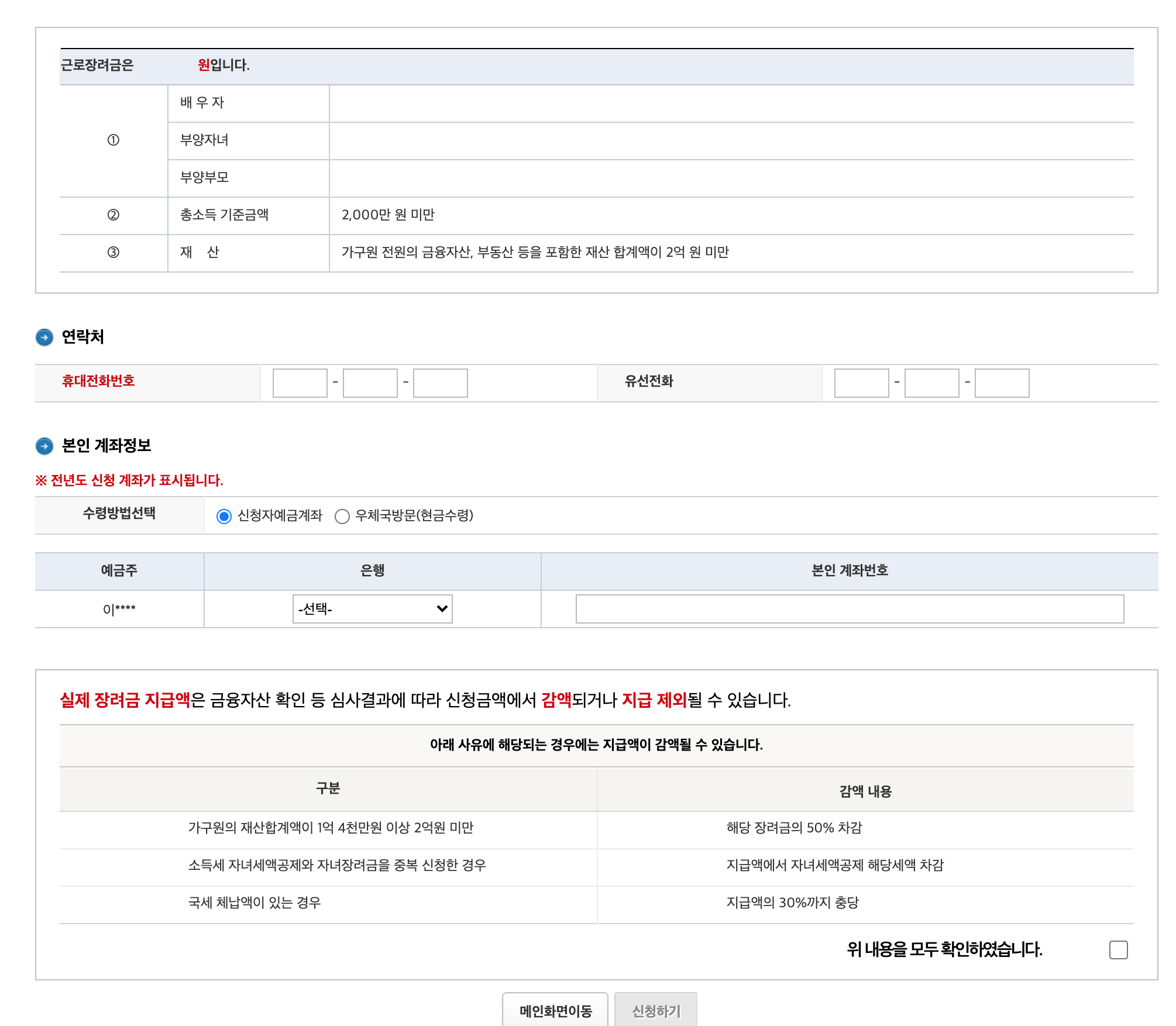
Task: Click the 구분 column header
Action: [x=328, y=789]
